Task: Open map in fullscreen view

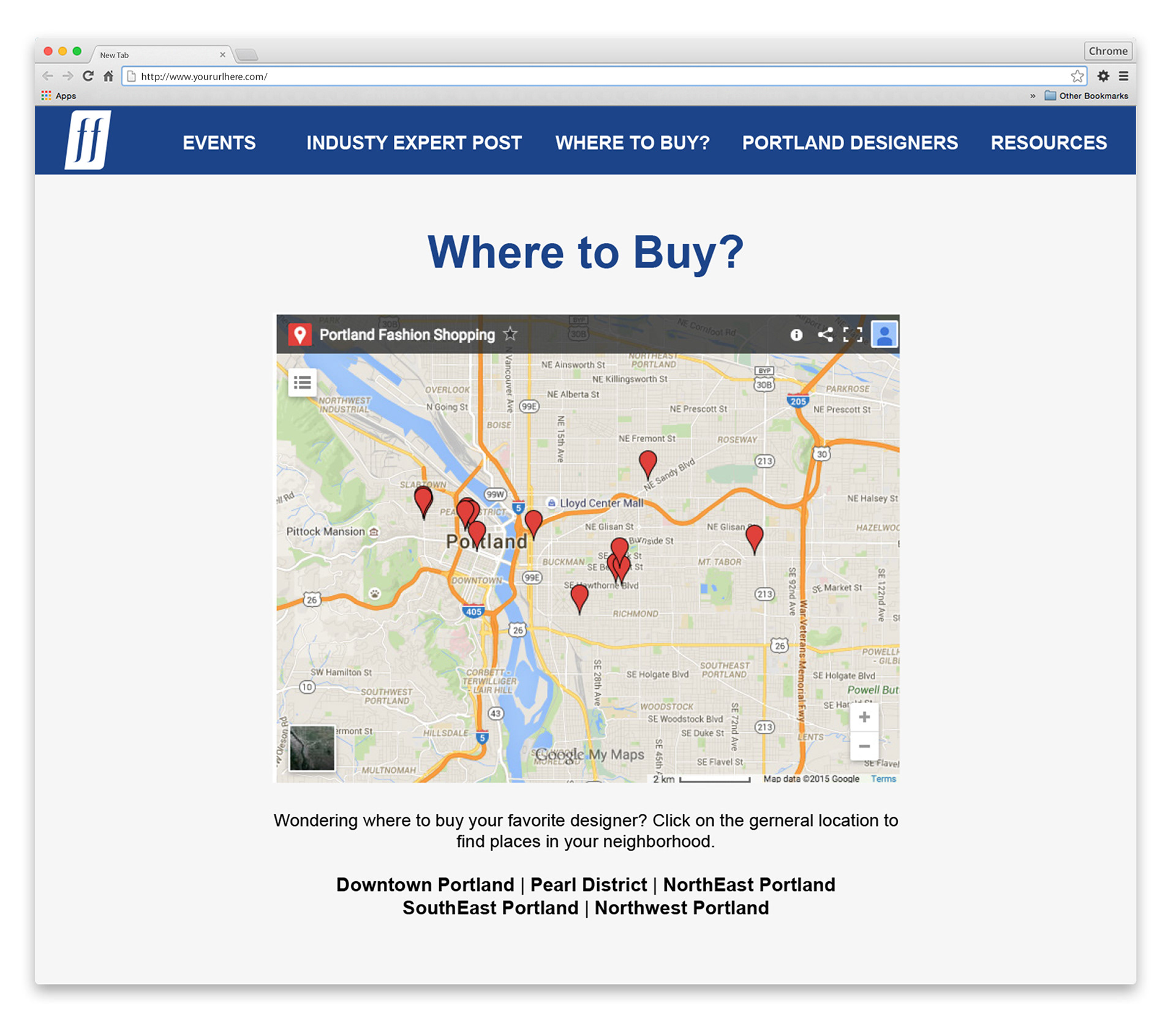Action: [853, 334]
